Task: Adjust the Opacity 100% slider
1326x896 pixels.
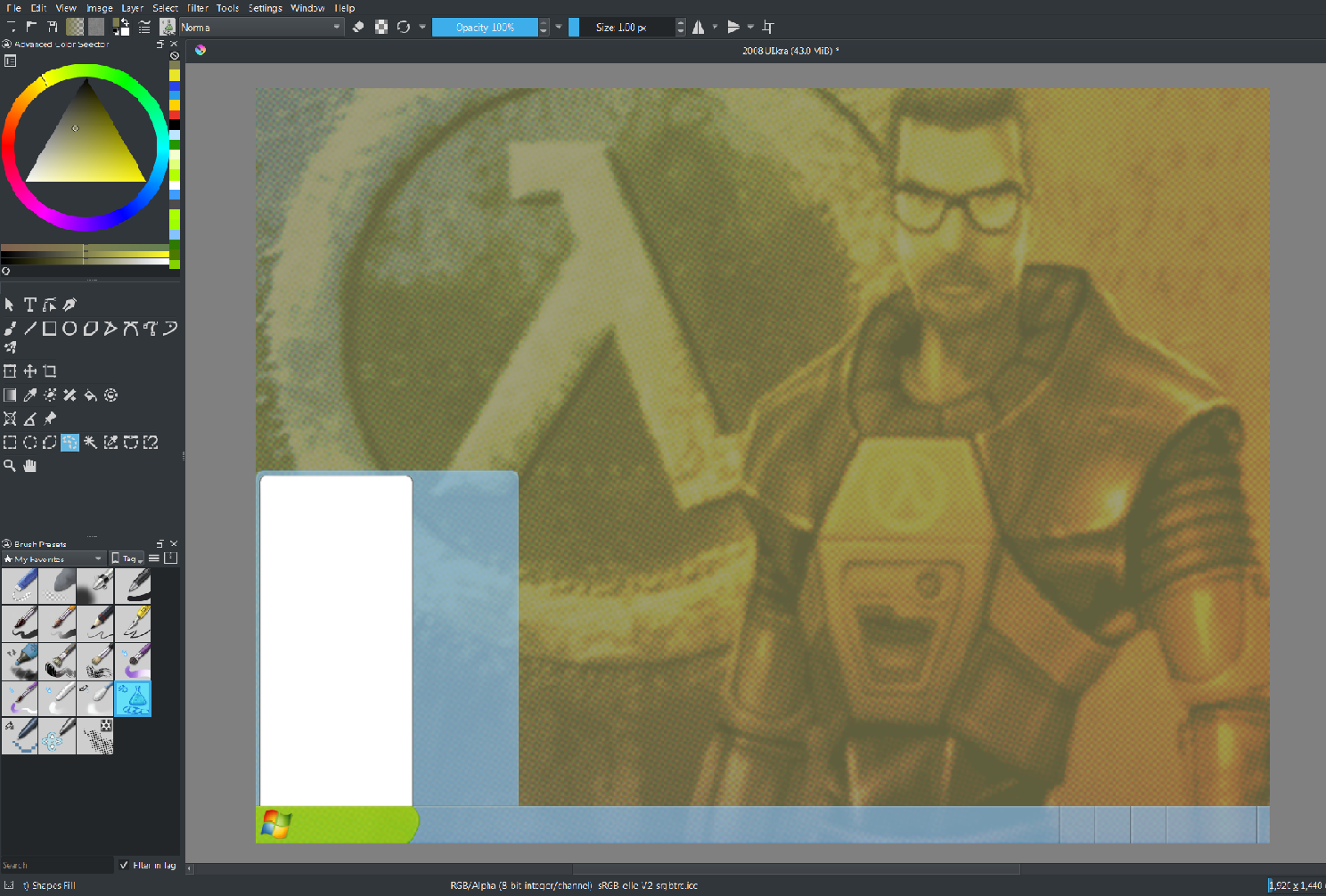Action: click(x=486, y=28)
